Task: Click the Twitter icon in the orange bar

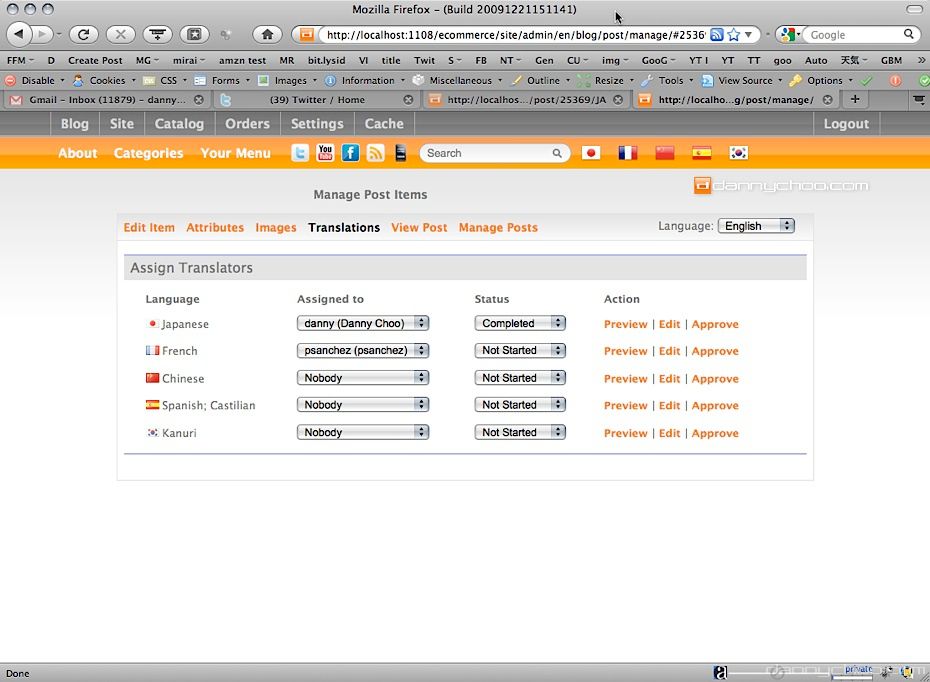Action: coord(300,153)
